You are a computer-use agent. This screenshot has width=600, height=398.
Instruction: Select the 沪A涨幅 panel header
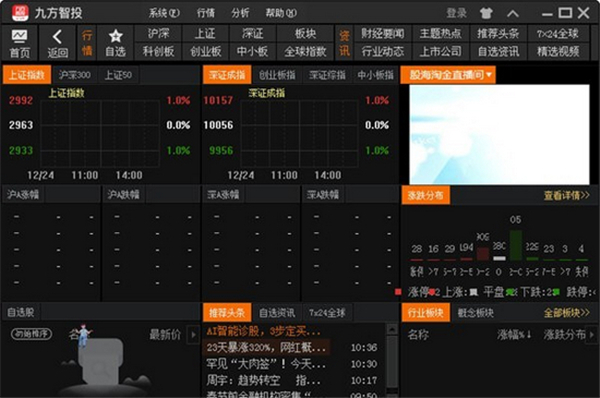pyautogui.click(x=23, y=194)
